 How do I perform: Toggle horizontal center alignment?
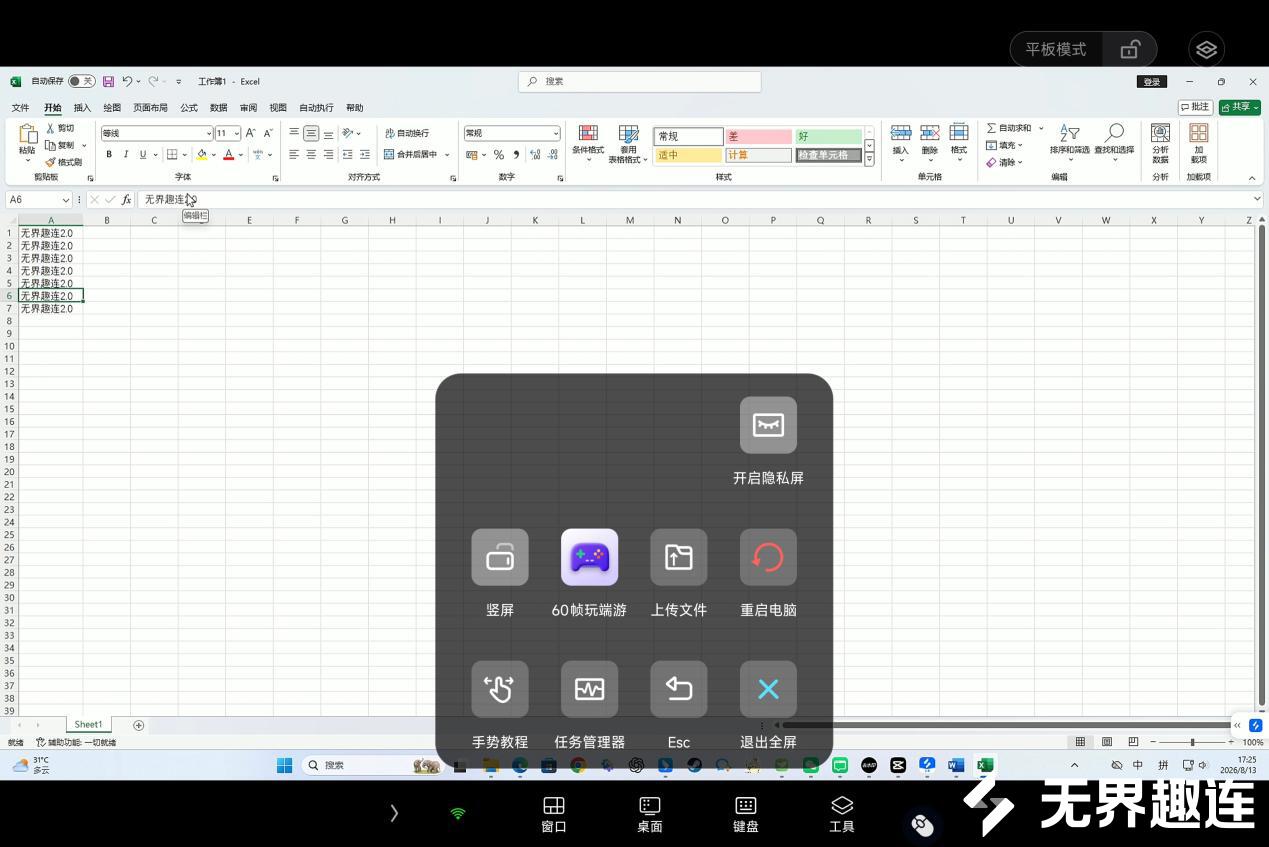pyautogui.click(x=311, y=155)
